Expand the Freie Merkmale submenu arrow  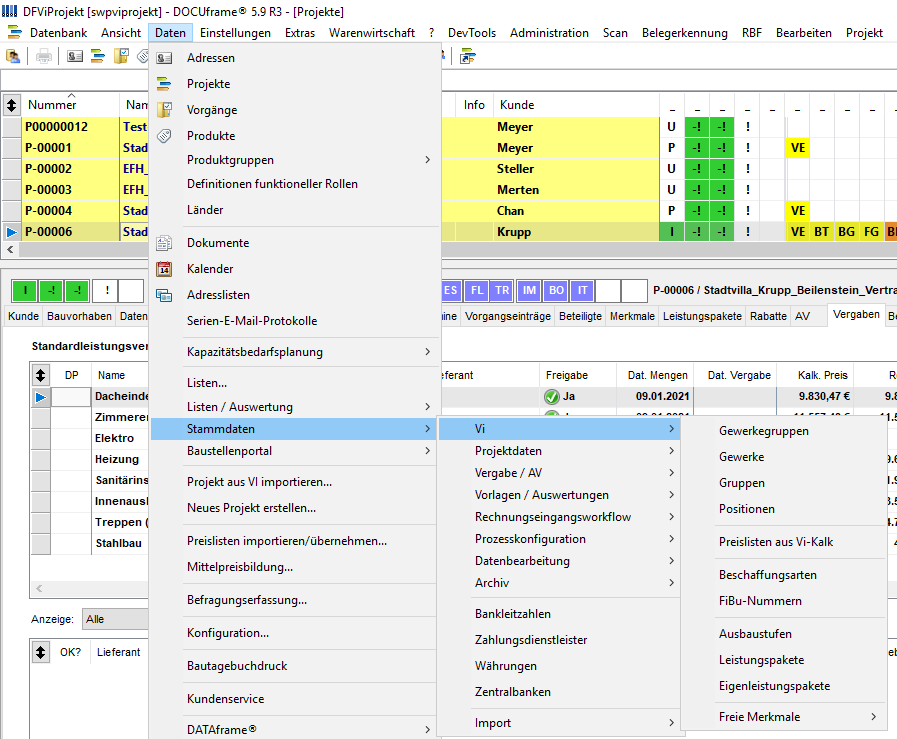pyautogui.click(x=874, y=717)
